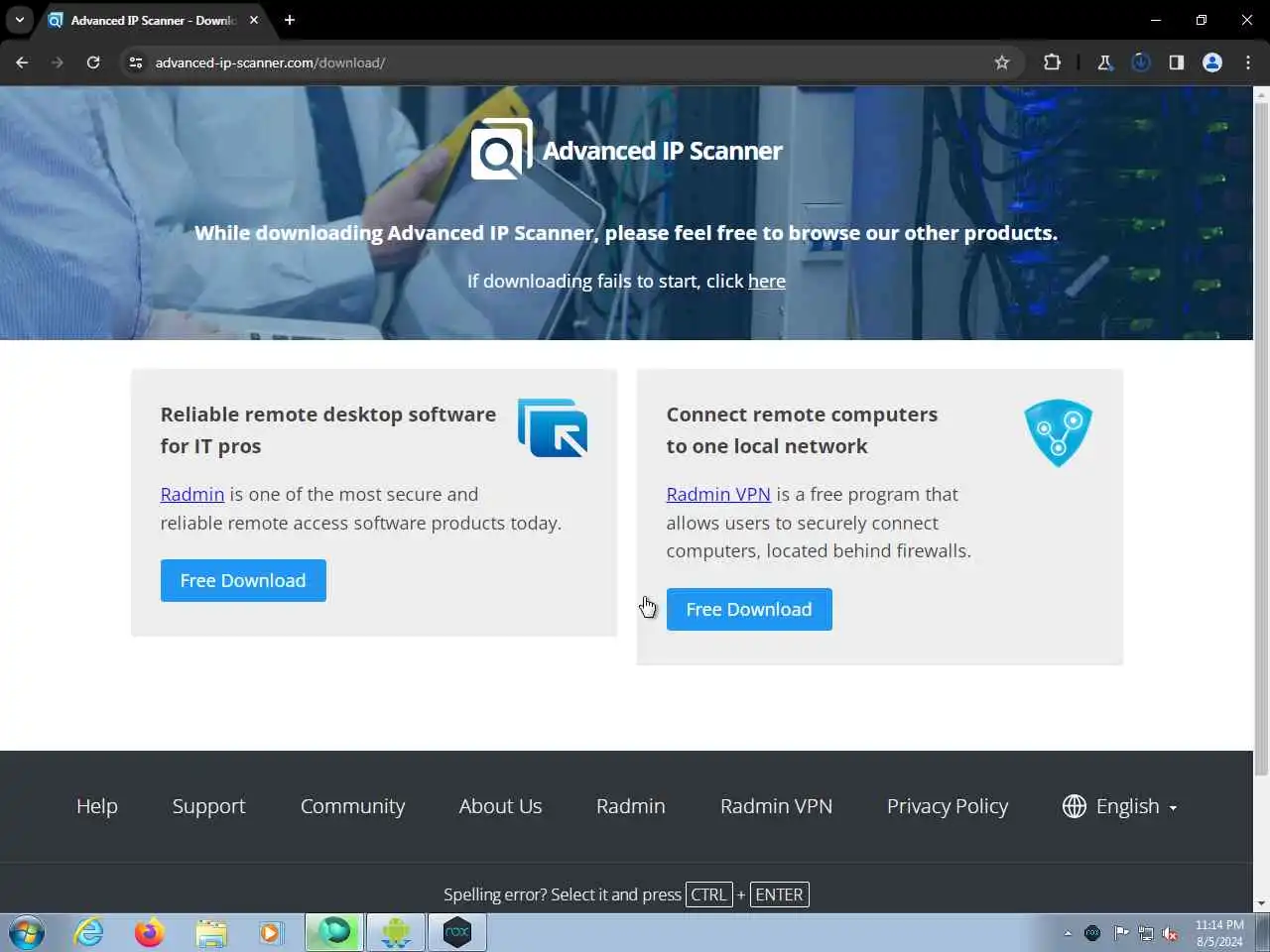Click the Radmin VPN shield icon

tap(1058, 432)
